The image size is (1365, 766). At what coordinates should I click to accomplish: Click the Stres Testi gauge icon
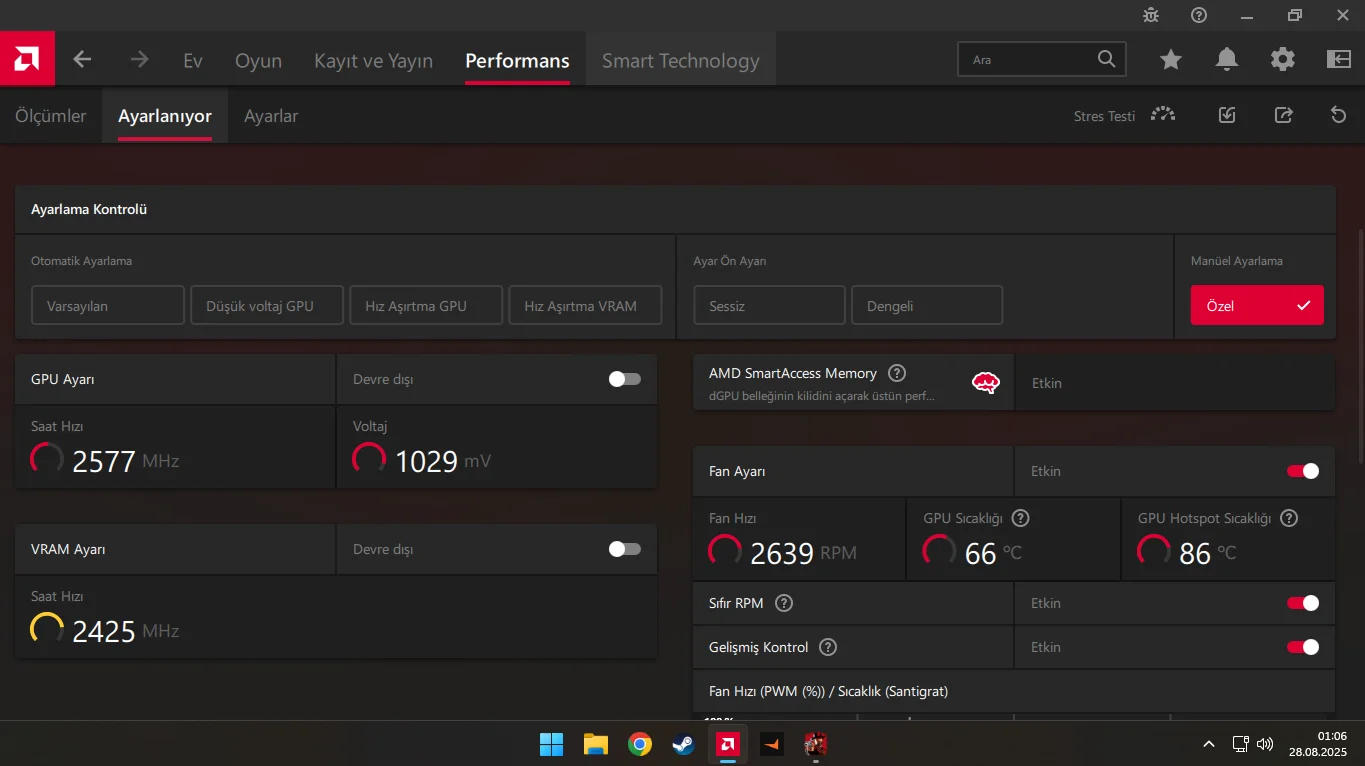point(1163,115)
